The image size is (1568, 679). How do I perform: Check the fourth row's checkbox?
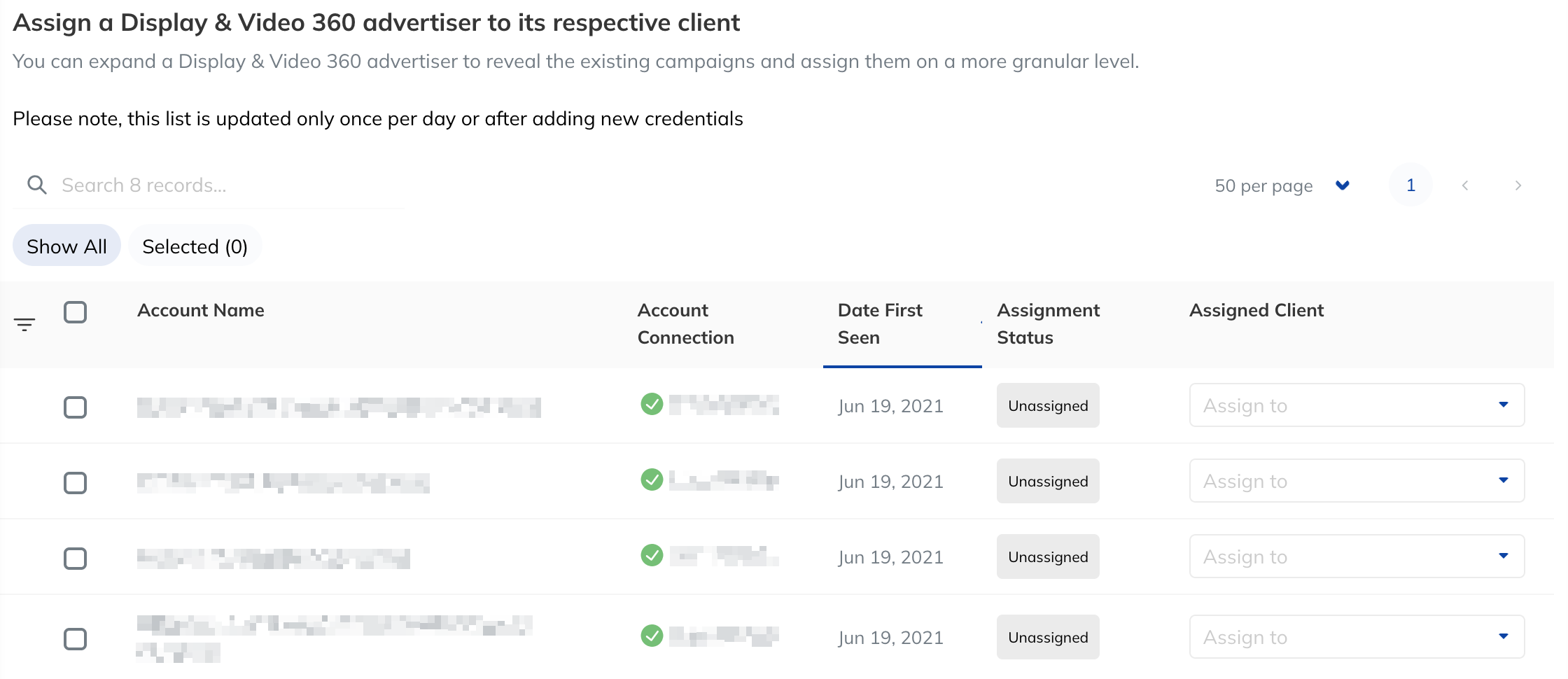click(75, 639)
